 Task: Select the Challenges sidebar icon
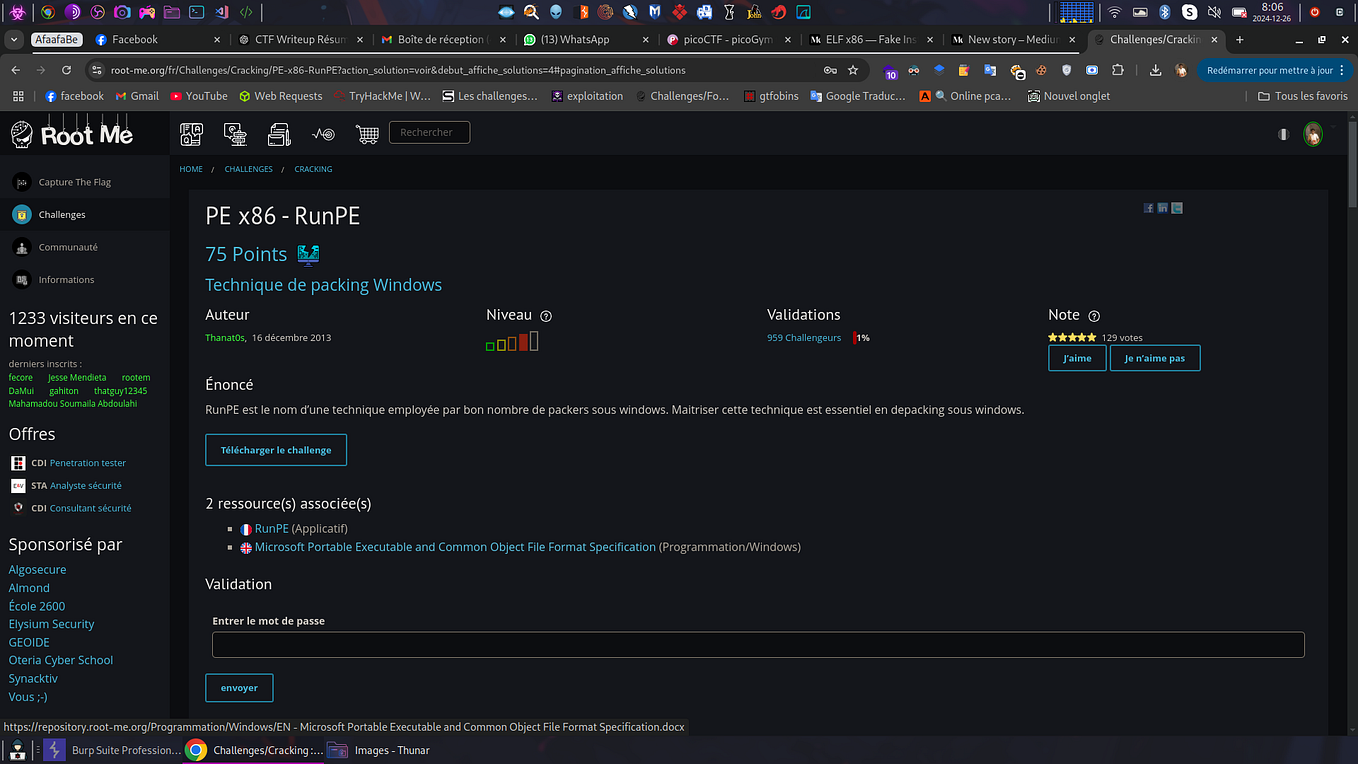[22, 214]
